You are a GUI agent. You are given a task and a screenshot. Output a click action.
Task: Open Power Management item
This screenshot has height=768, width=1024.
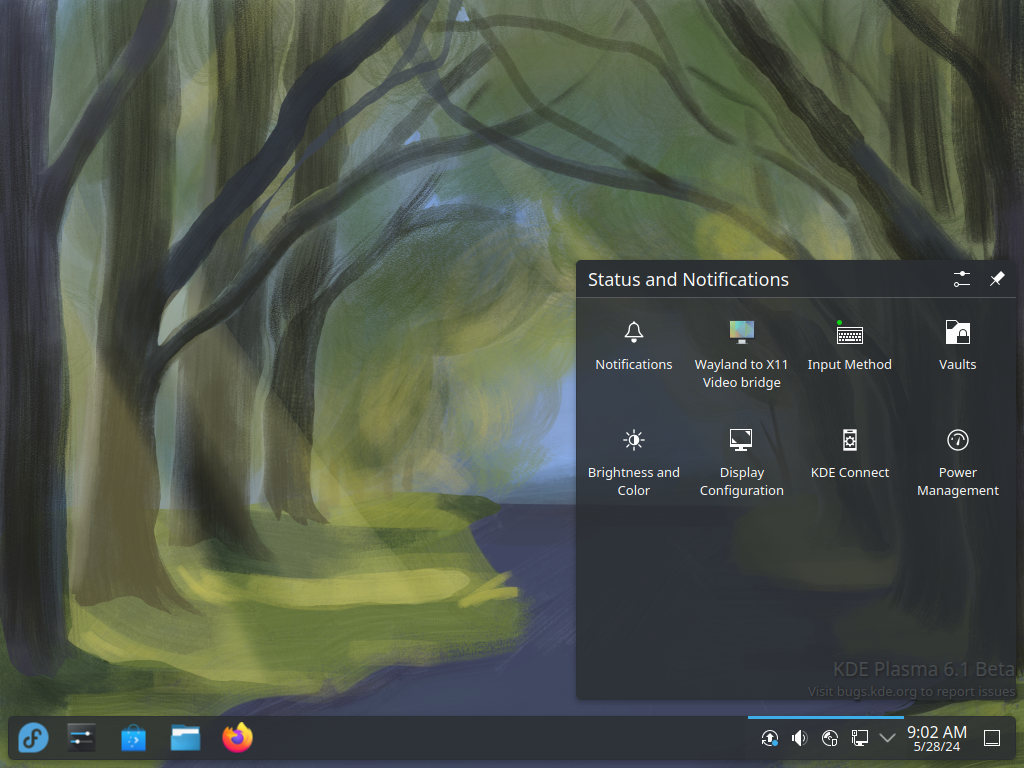957,462
